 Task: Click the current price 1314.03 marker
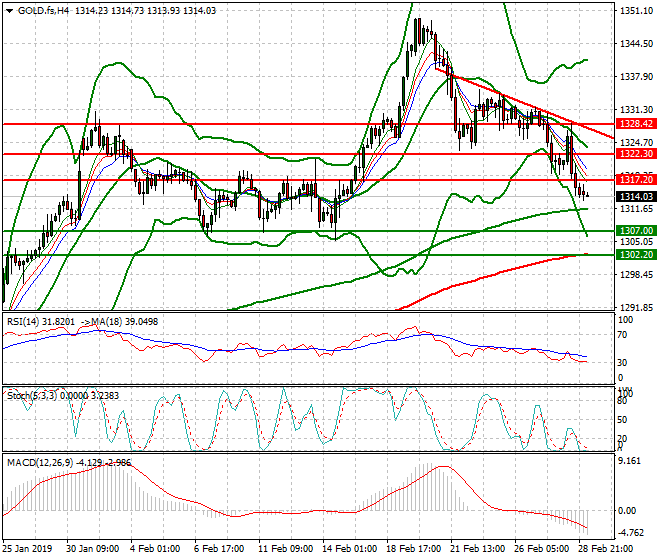(634, 197)
